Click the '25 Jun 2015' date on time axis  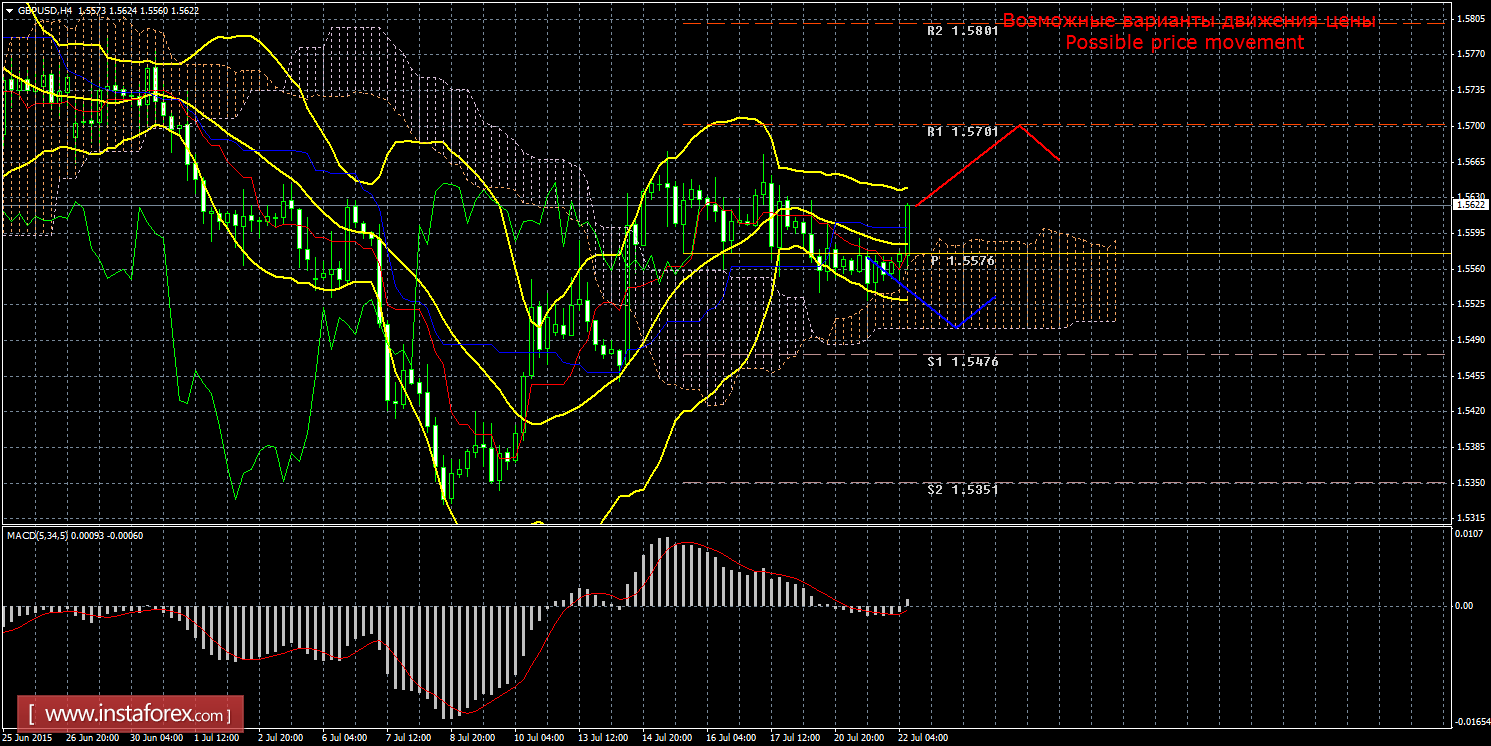(x=29, y=738)
